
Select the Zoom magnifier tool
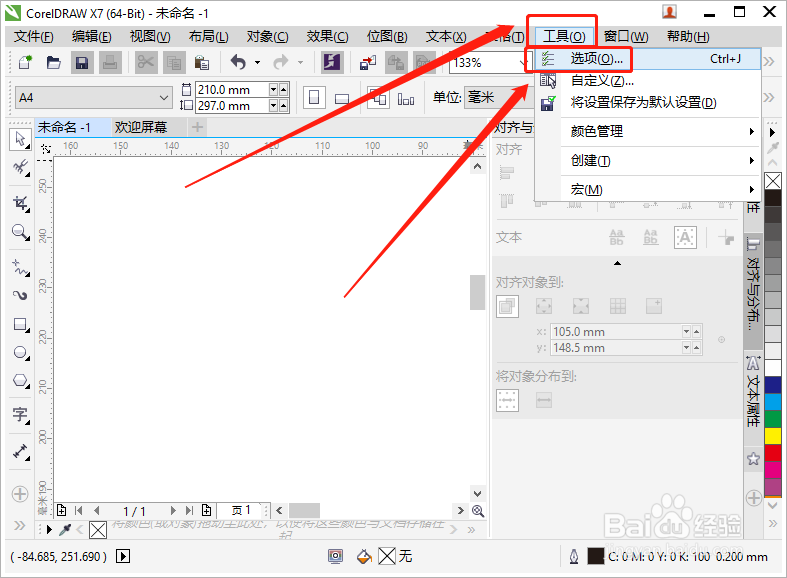click(20, 232)
